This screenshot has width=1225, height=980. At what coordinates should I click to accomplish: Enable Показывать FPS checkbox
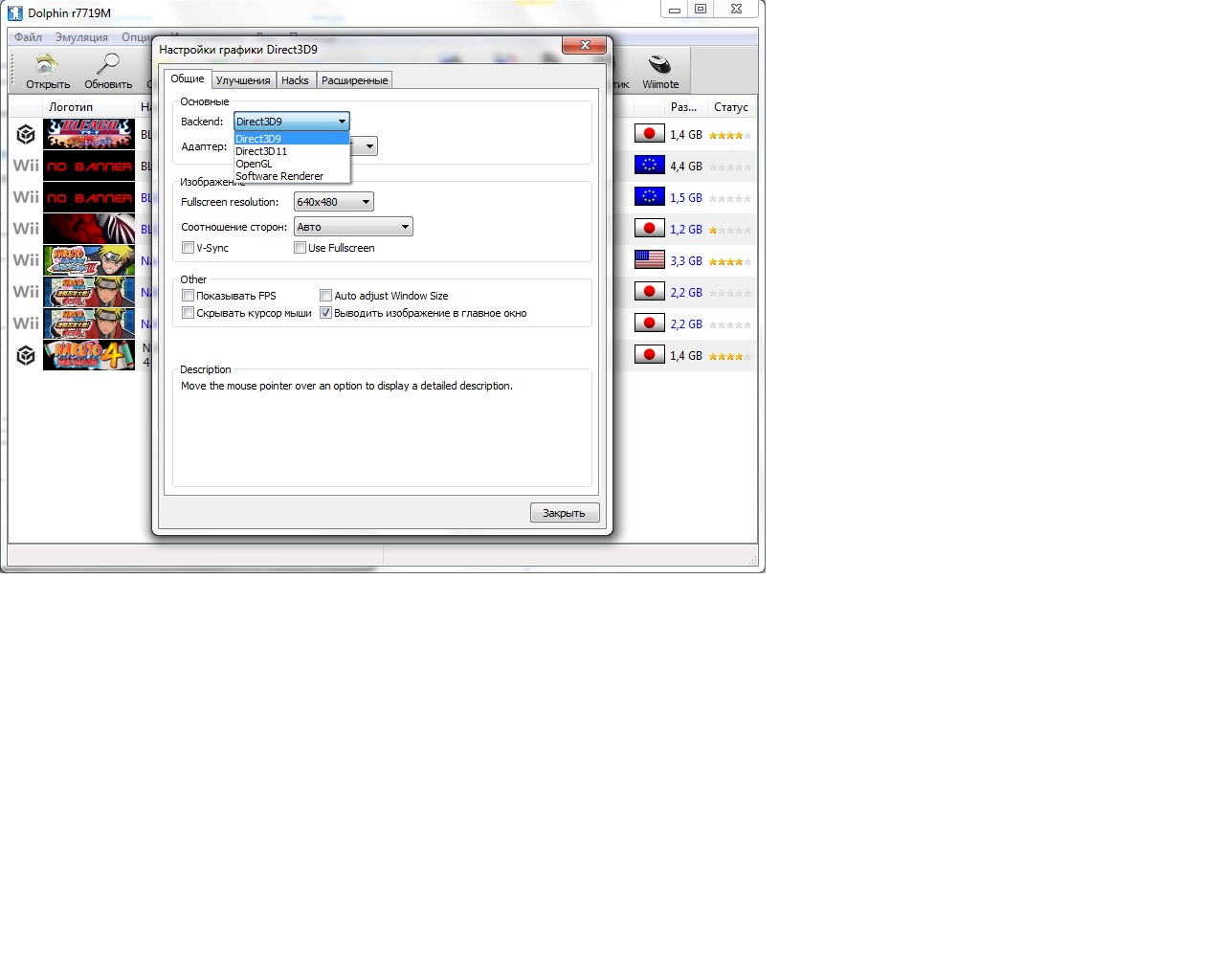189,296
